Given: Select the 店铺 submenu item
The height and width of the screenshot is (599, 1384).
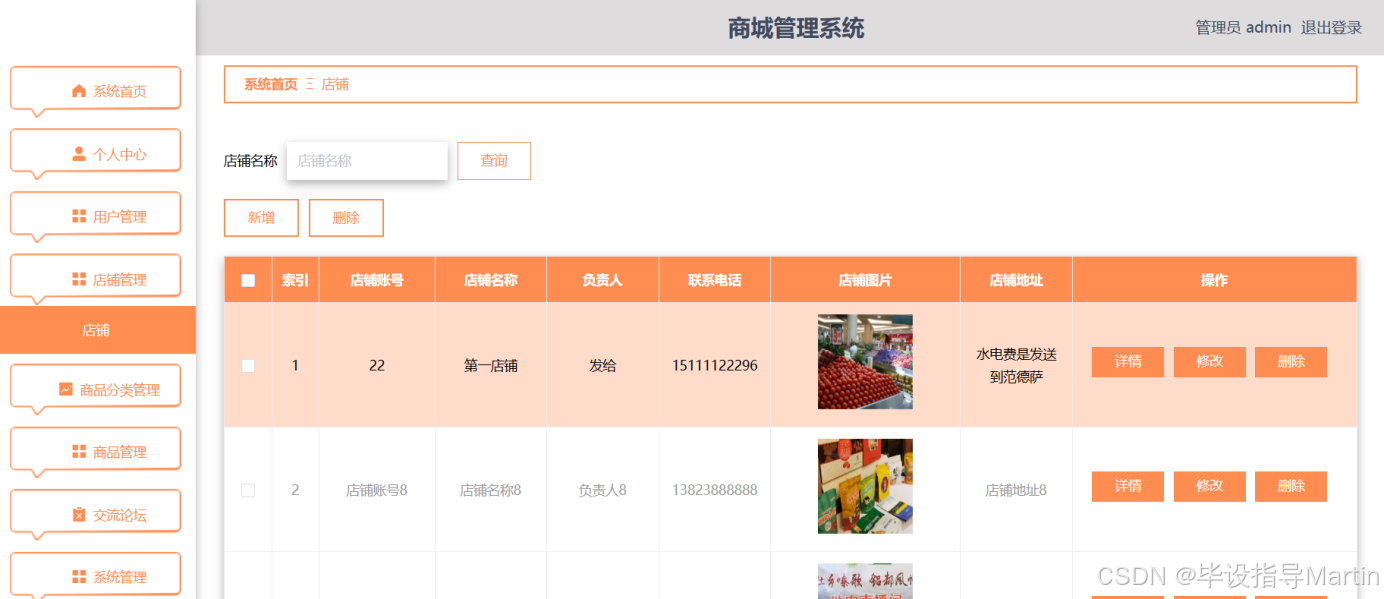Looking at the screenshot, I should pos(97,330).
